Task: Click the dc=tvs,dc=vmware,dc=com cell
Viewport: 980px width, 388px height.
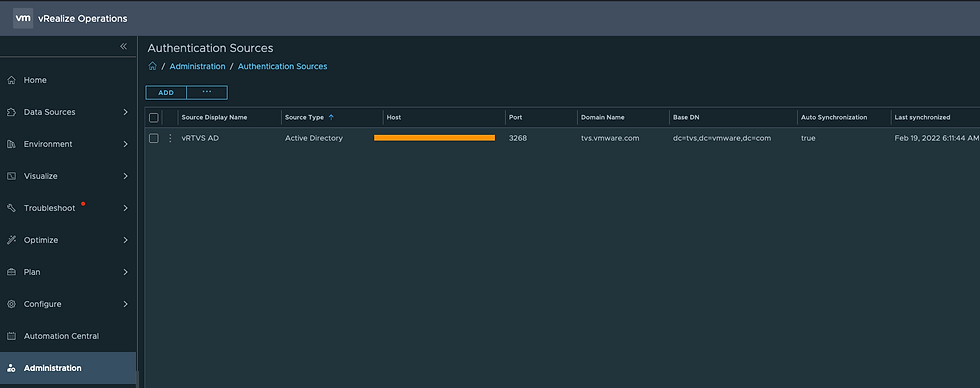Action: (x=722, y=138)
